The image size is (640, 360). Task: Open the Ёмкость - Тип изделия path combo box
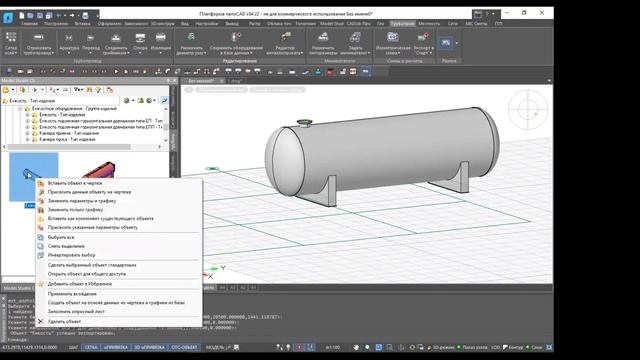coord(60,101)
